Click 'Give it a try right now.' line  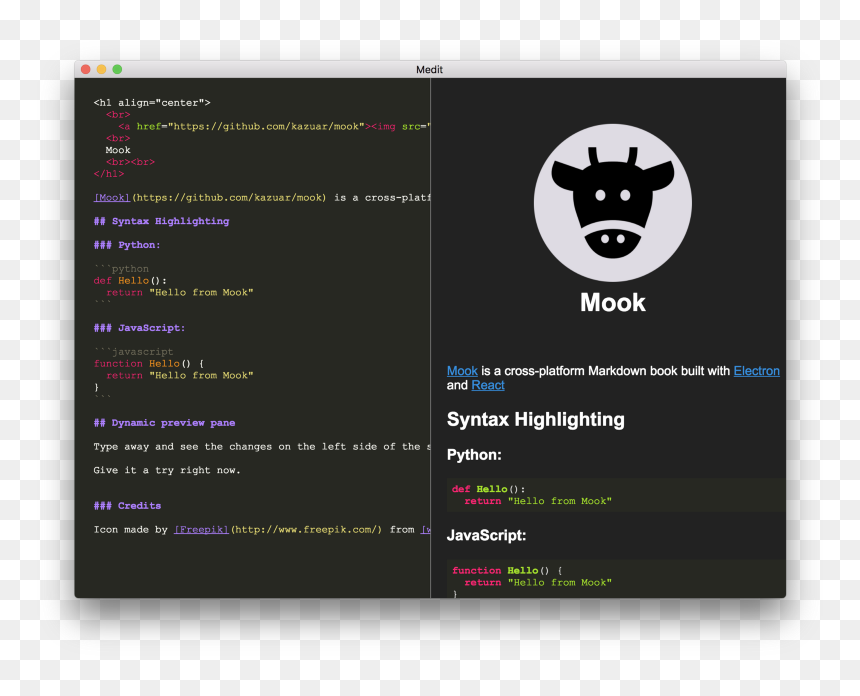click(x=167, y=470)
